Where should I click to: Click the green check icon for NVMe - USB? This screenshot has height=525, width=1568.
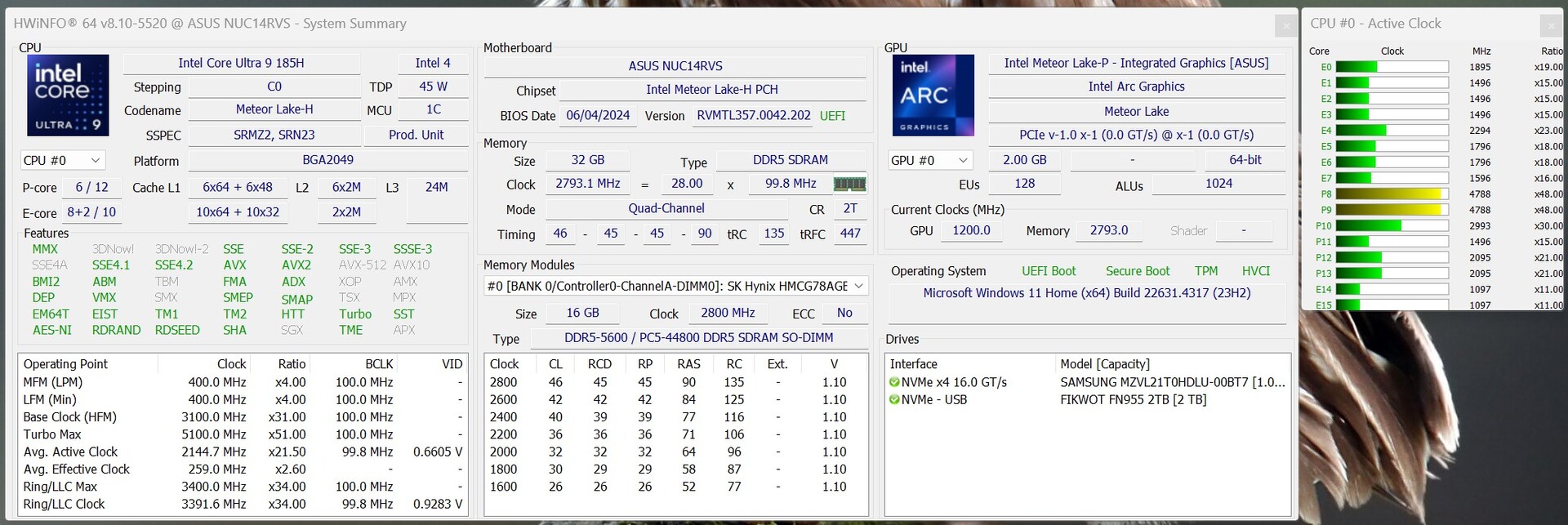894,400
